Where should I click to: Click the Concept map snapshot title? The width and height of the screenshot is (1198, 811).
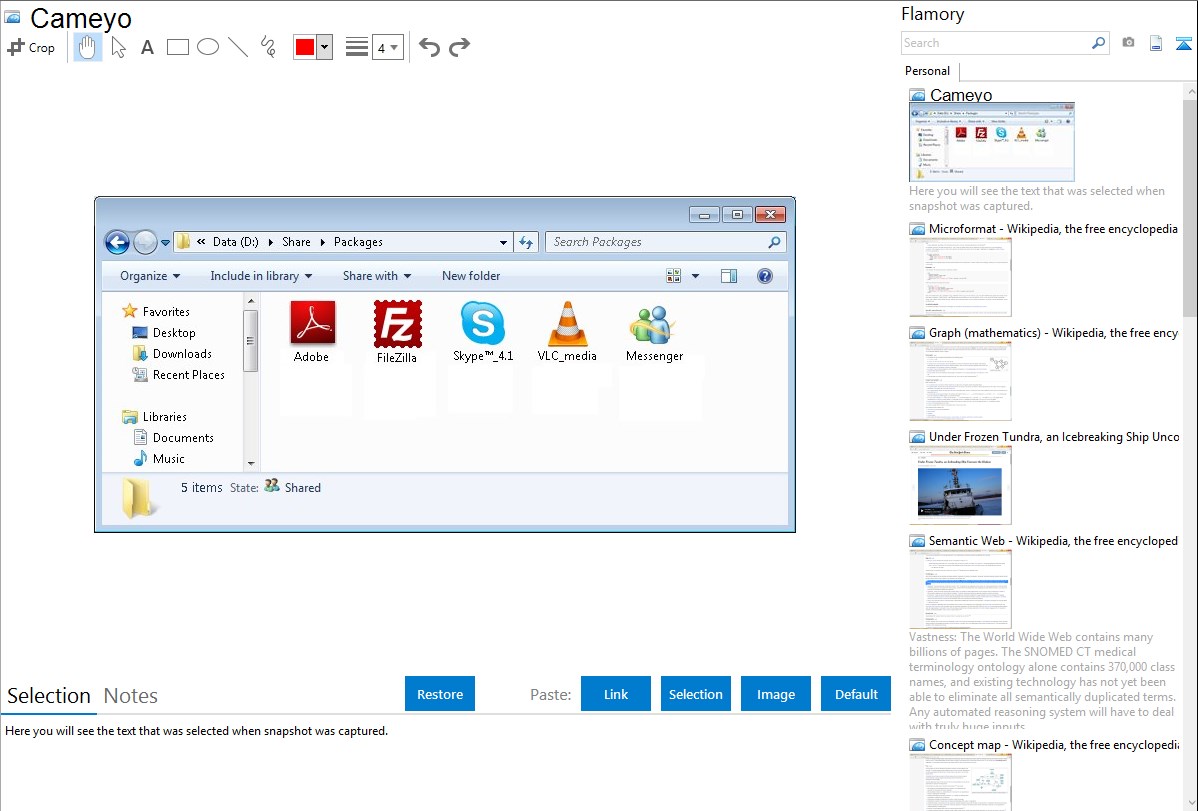click(1054, 744)
